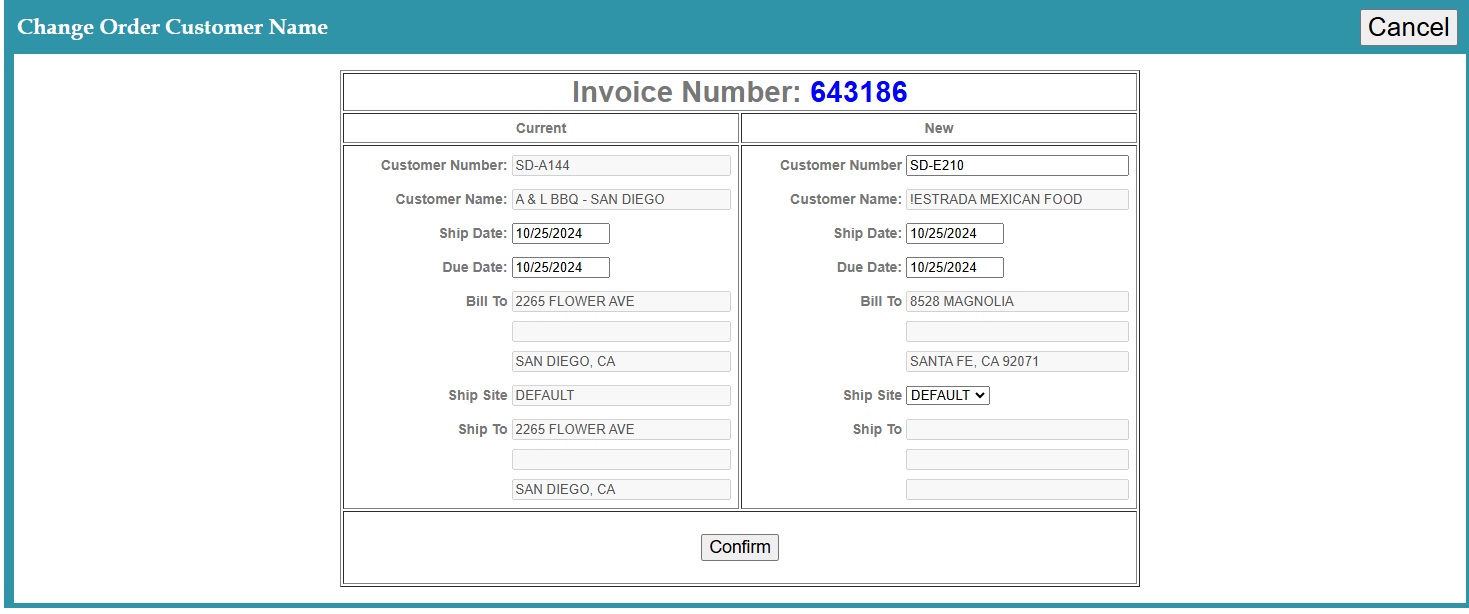Image resolution: width=1469 pixels, height=614 pixels.
Task: Click the Ship Date field under Current
Action: [560, 233]
